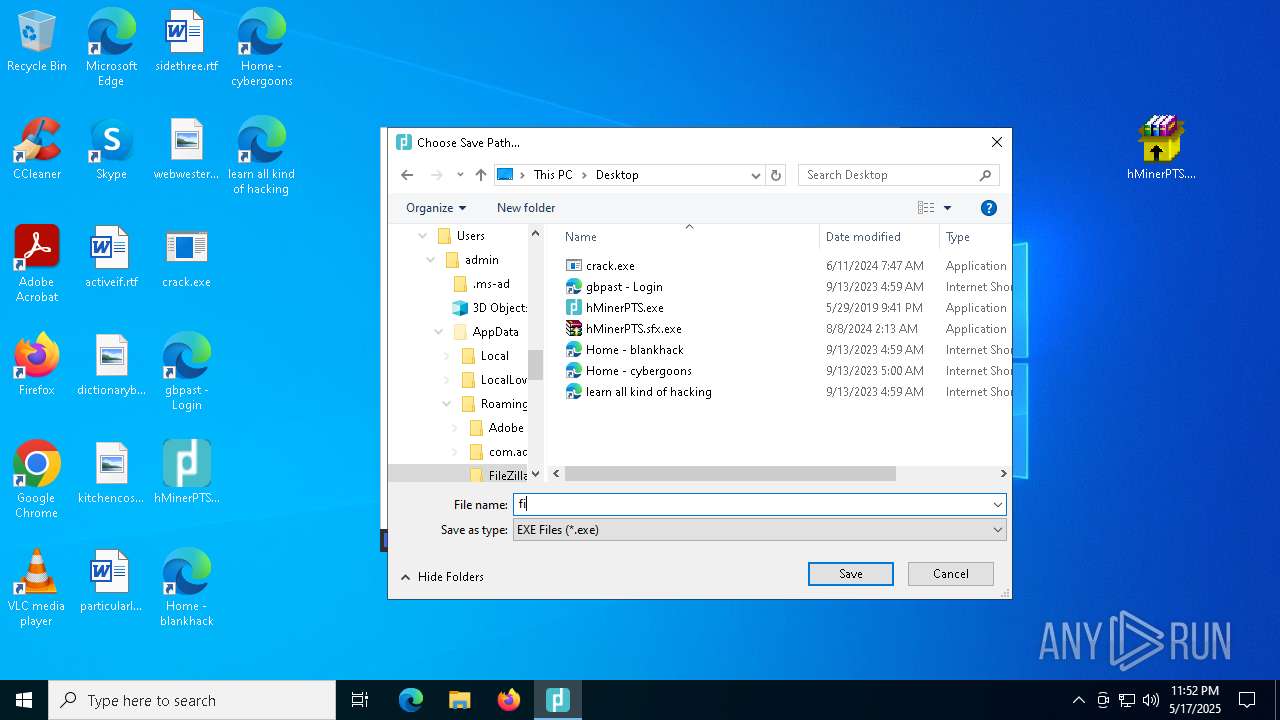Open the Home - cybergoons desktop shortcut
Image resolution: width=1280 pixels, height=720 pixels.
261,48
